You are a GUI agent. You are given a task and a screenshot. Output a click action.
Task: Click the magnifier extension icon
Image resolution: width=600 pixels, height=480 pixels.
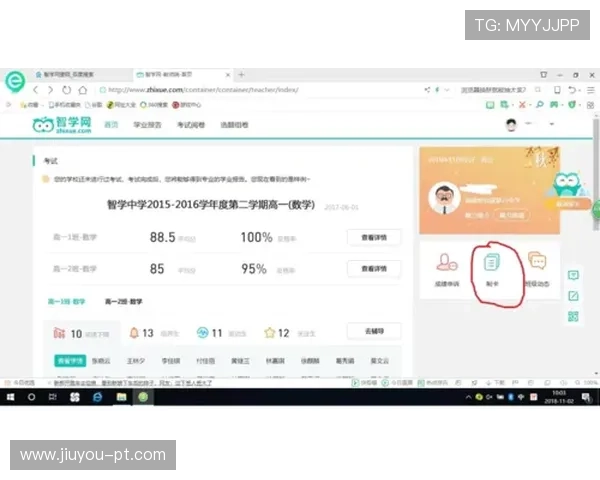coord(540,104)
